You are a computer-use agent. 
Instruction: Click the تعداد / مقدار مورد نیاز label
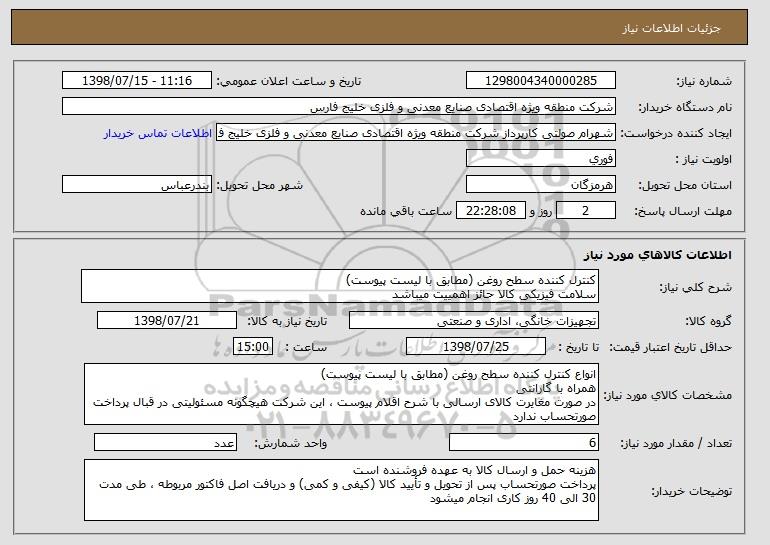676,443
